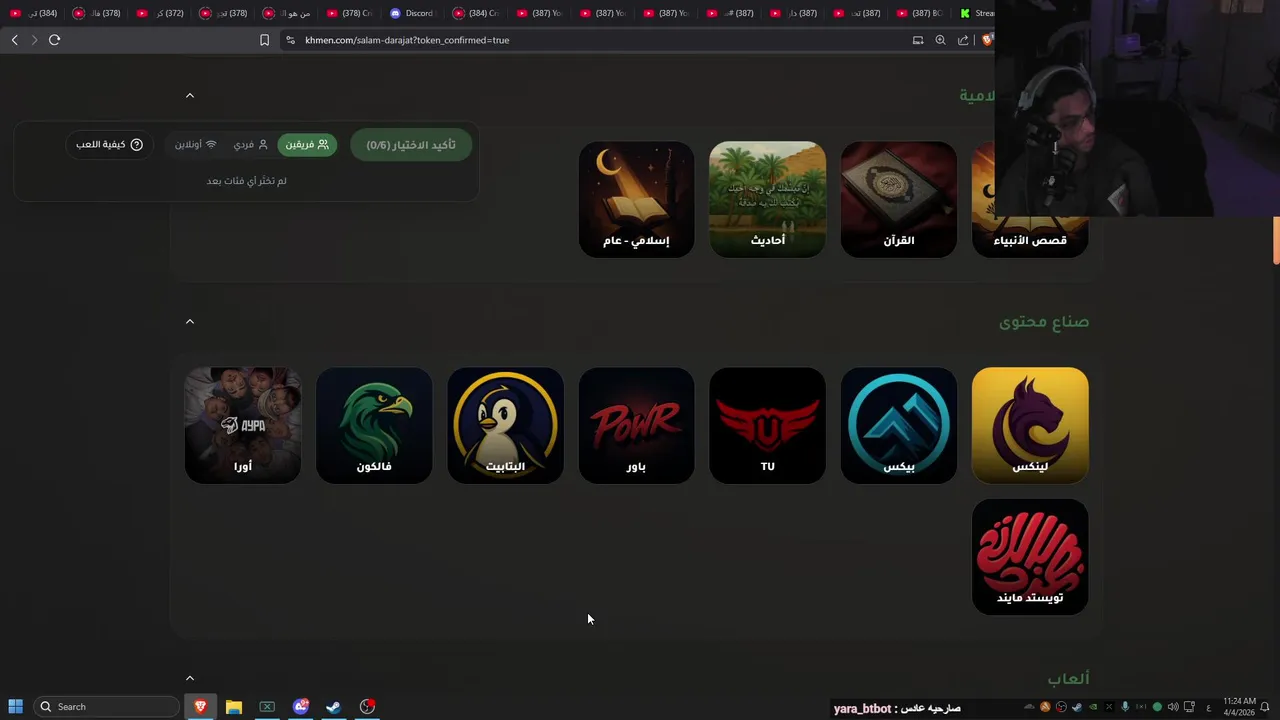Open the volume speaker tray control
The height and width of the screenshot is (720, 1280).
1173,707
